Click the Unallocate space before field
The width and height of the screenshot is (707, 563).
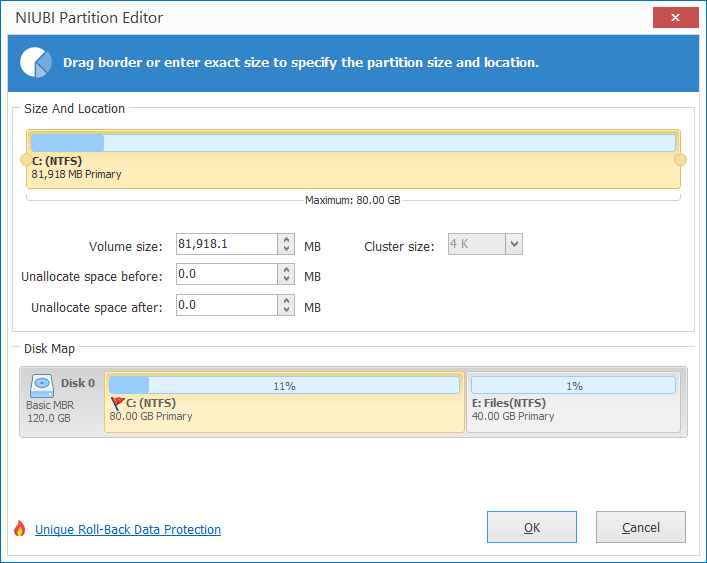pos(227,274)
